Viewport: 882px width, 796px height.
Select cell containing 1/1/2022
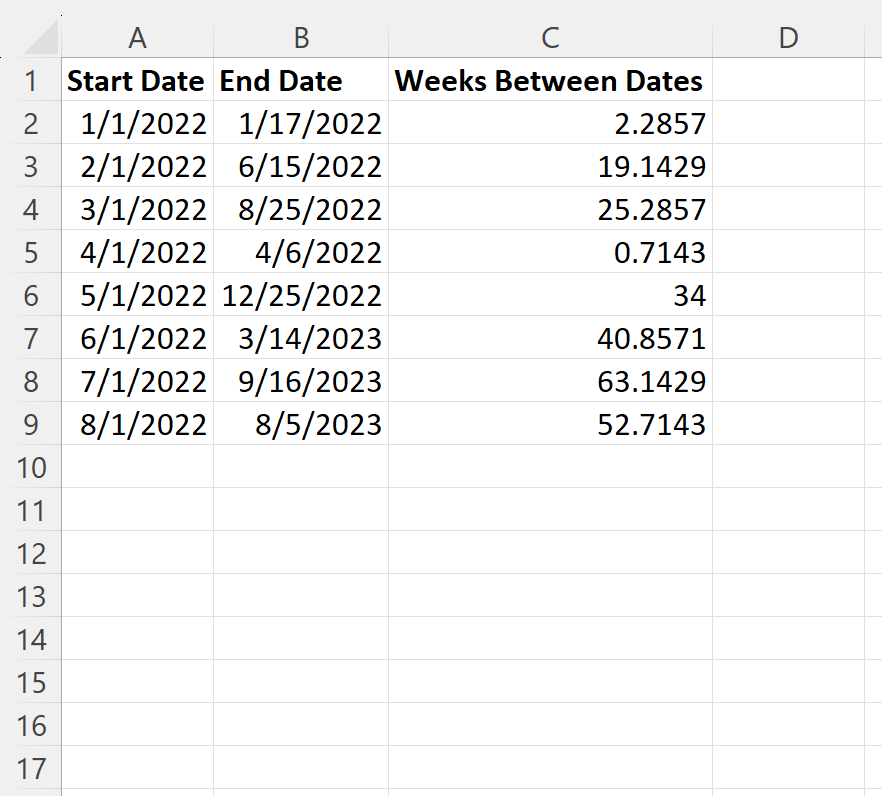(137, 123)
